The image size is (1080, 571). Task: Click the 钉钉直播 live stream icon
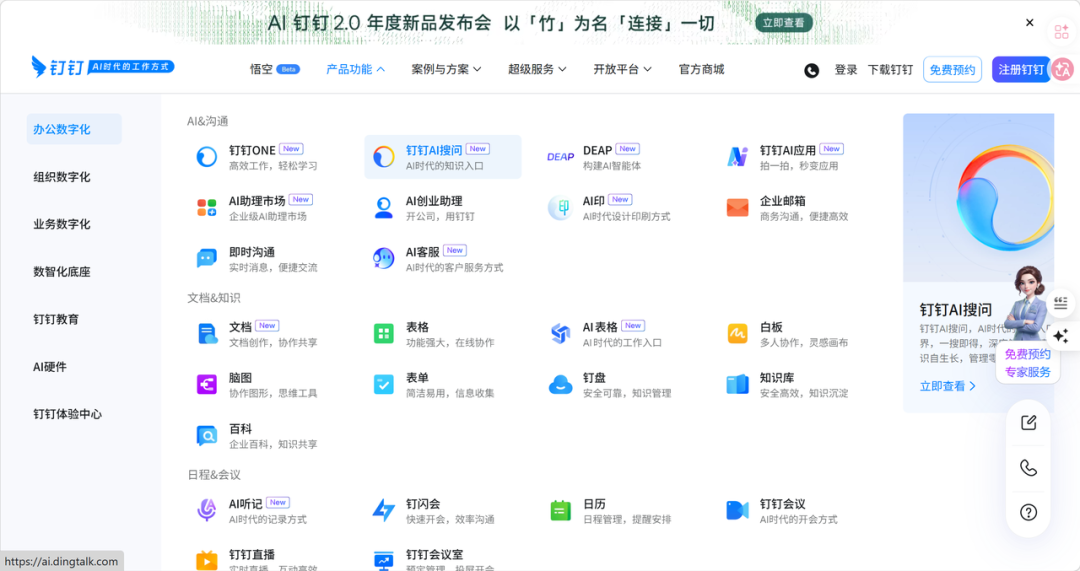[207, 560]
